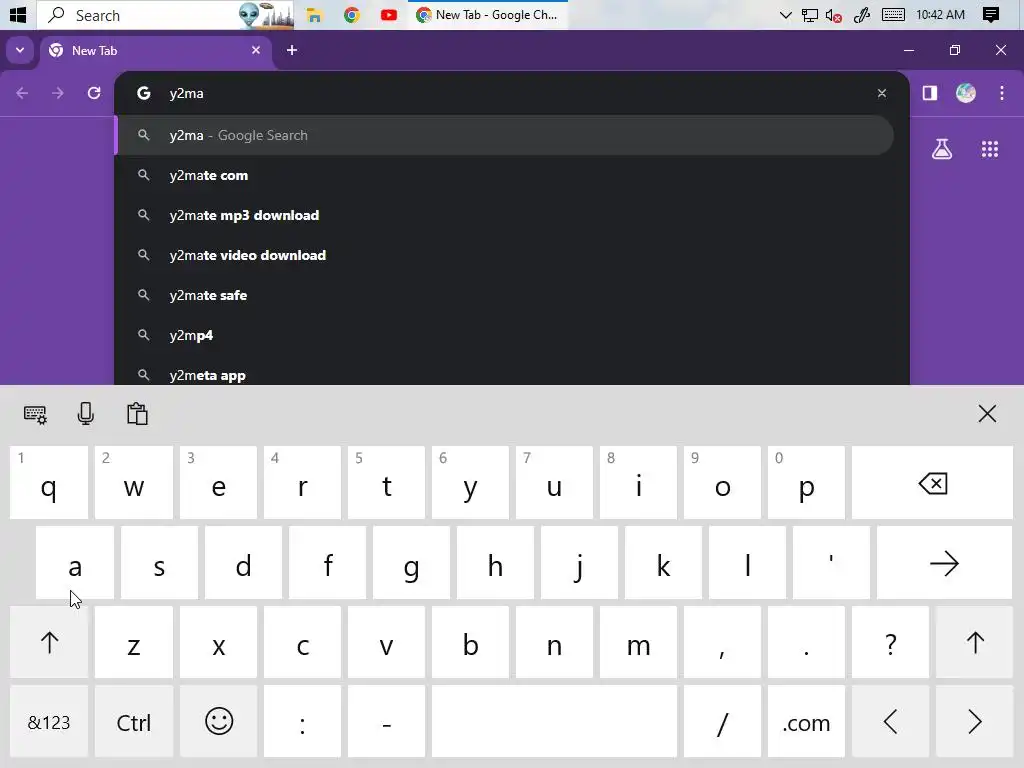Switch to the 'New Tab - Google Ch...' taskbar window
Screen dimensions: 1024x768
(488, 15)
